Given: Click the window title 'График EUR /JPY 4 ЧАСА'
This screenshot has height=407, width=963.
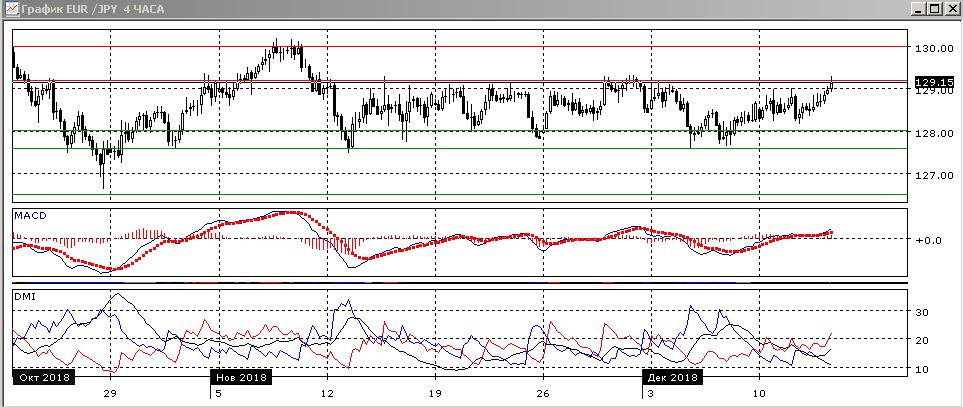Looking at the screenshot, I should click(93, 9).
